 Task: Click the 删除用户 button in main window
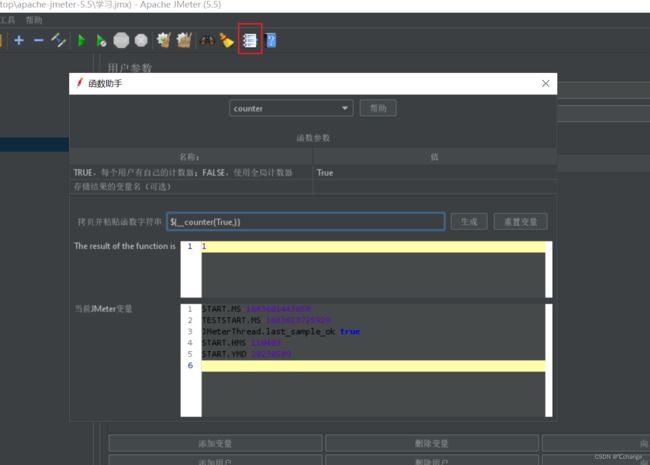point(432,461)
